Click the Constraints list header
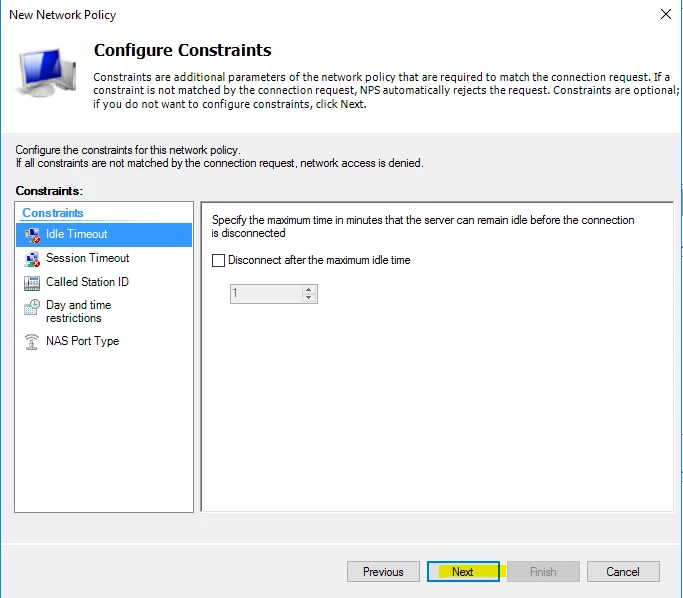 tap(53, 213)
